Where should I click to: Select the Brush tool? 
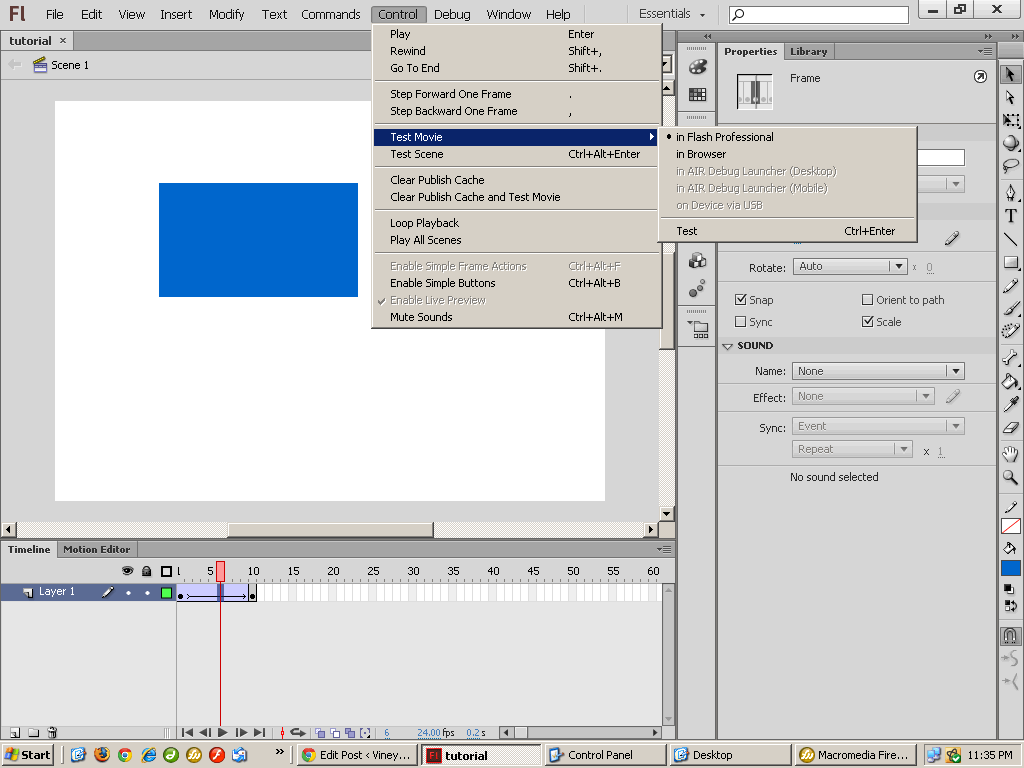click(x=1010, y=308)
